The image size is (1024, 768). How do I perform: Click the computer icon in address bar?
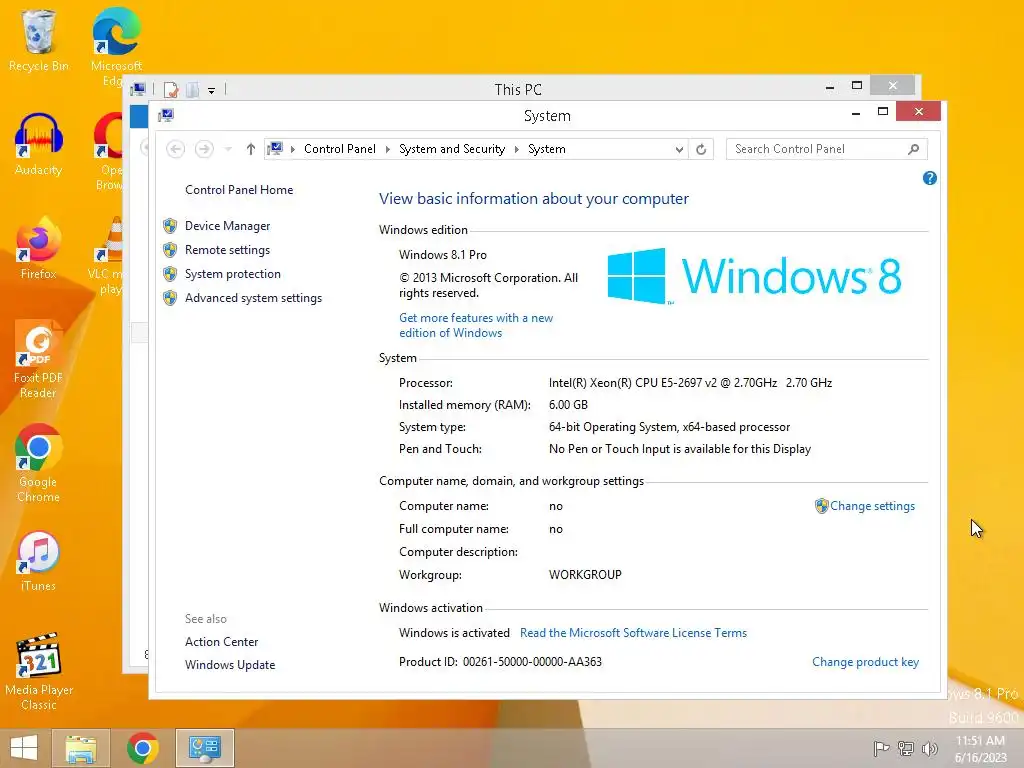click(276, 149)
